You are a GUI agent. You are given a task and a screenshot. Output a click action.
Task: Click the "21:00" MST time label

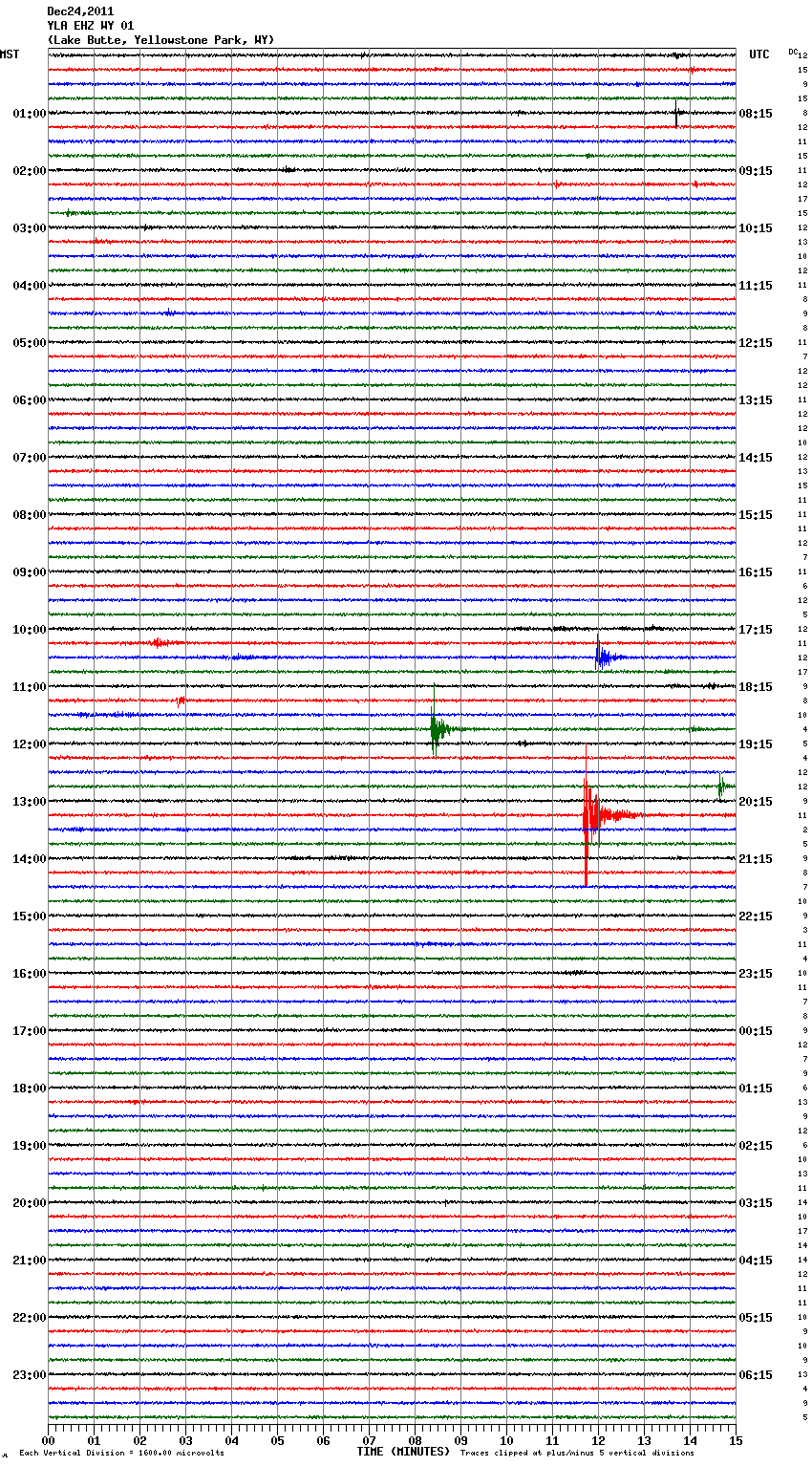(x=29, y=1261)
